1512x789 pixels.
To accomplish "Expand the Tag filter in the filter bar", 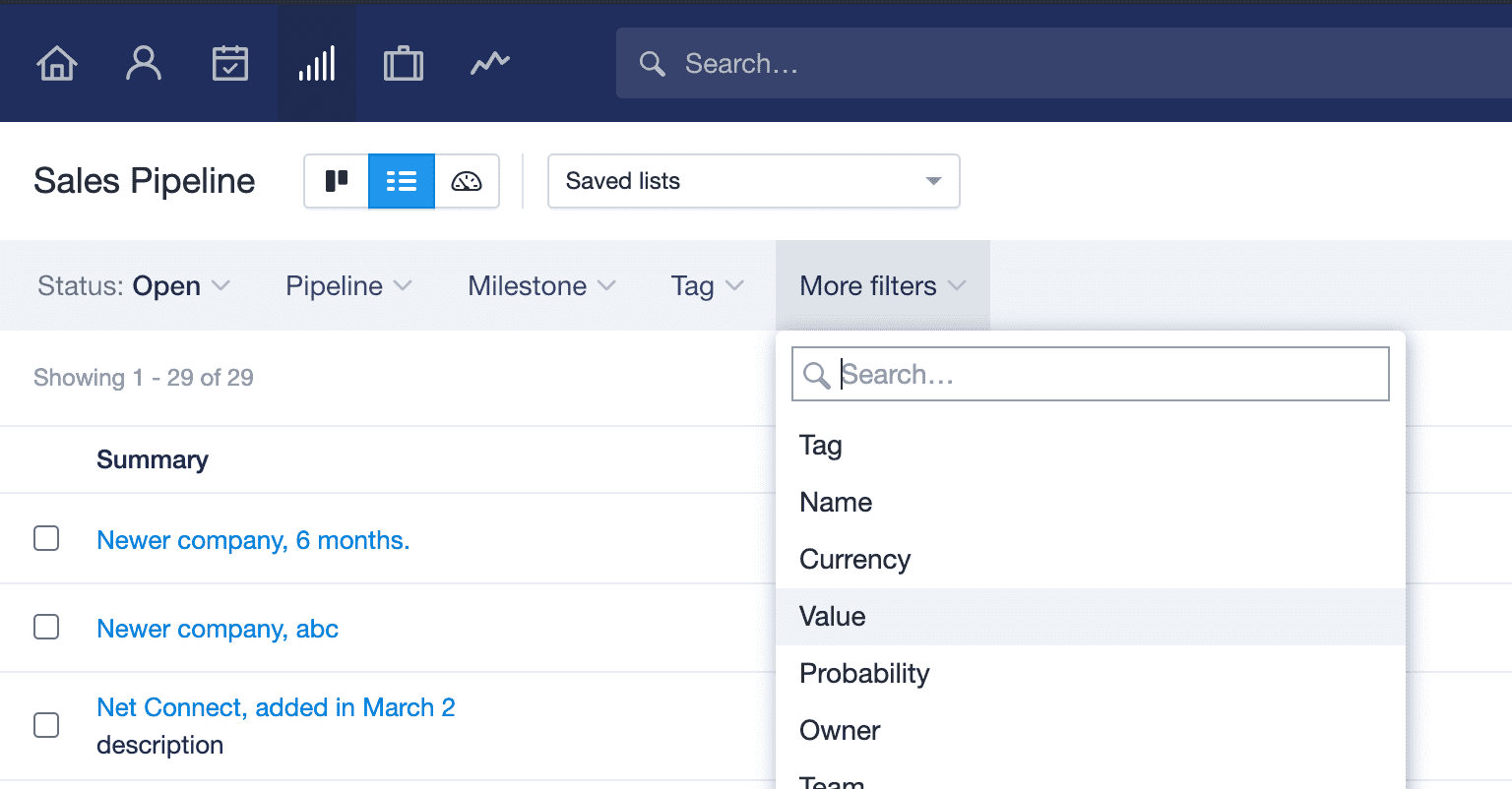I will click(x=707, y=286).
